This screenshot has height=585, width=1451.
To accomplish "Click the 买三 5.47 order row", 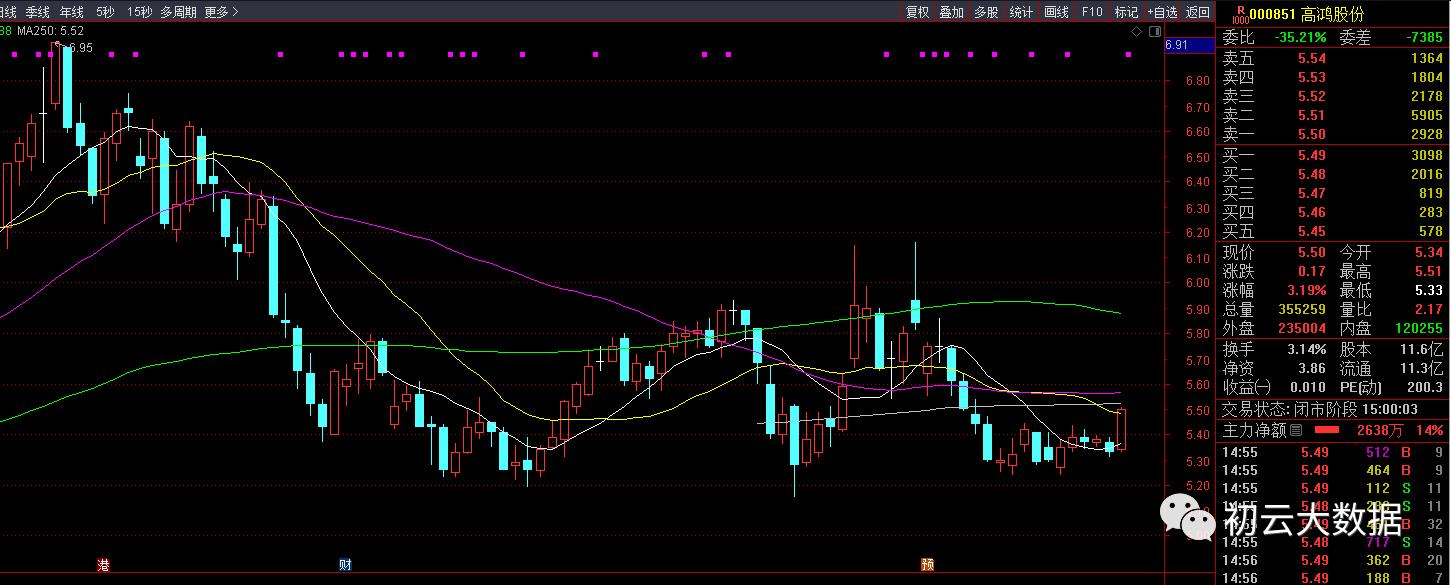I will (1333, 194).
